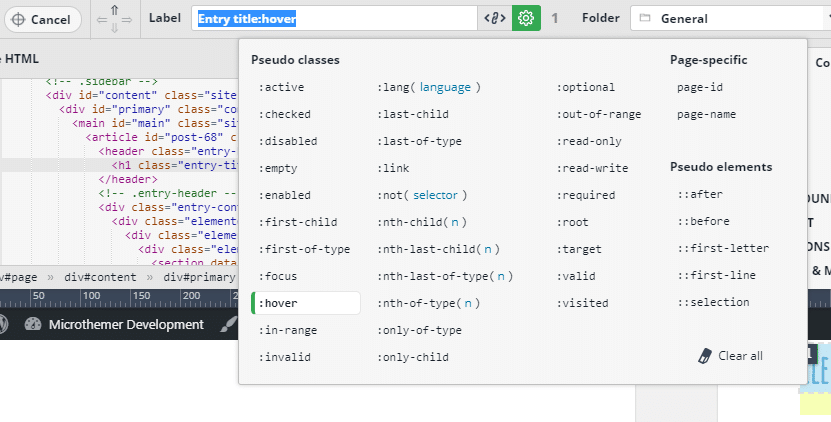Select the :in-range pseudo class

tap(288, 330)
